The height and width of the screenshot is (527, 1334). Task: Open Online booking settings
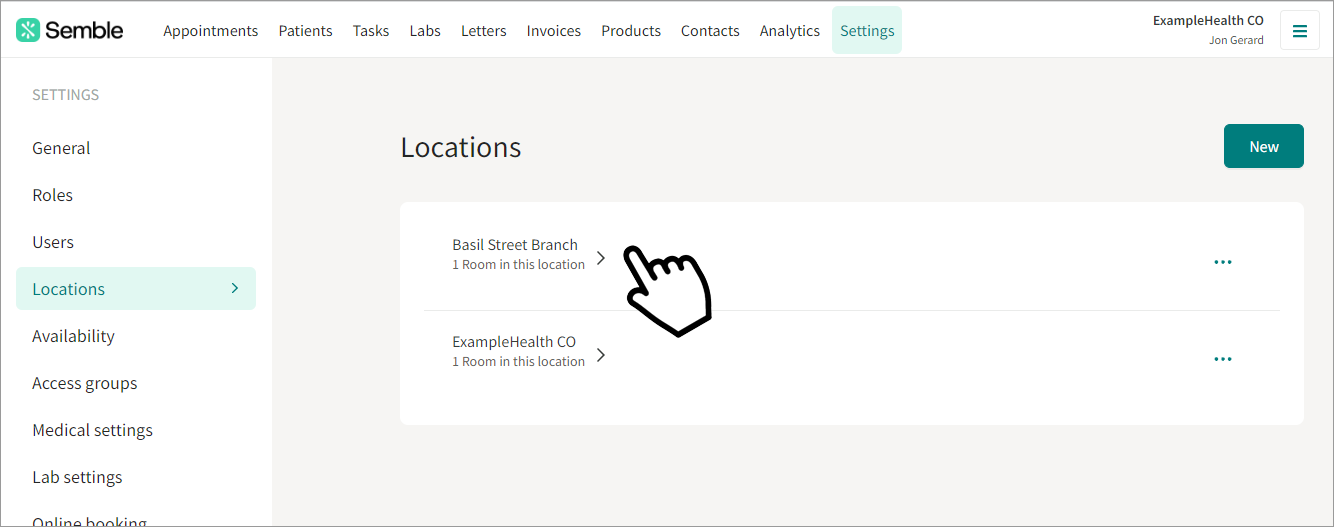pyautogui.click(x=90, y=521)
